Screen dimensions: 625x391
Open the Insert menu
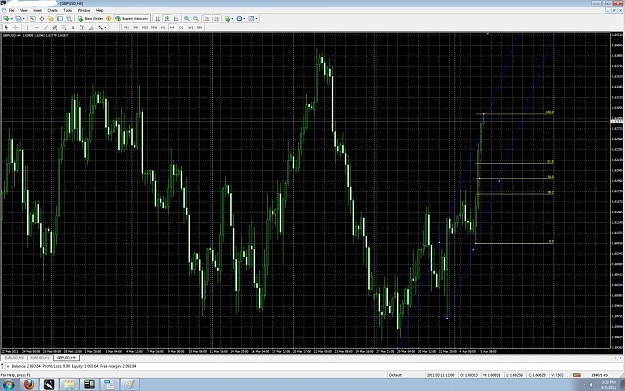[37, 10]
